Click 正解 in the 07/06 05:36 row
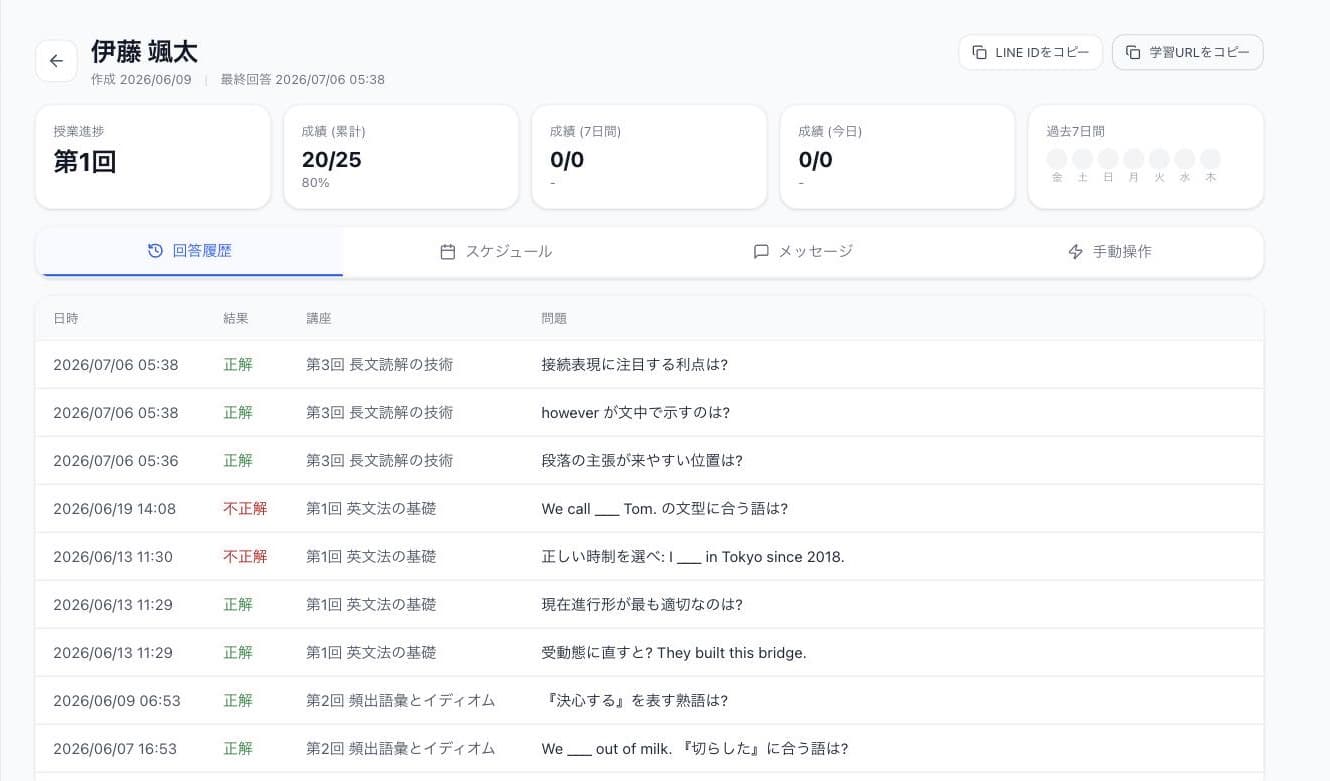The image size is (1330, 781). tap(238, 461)
